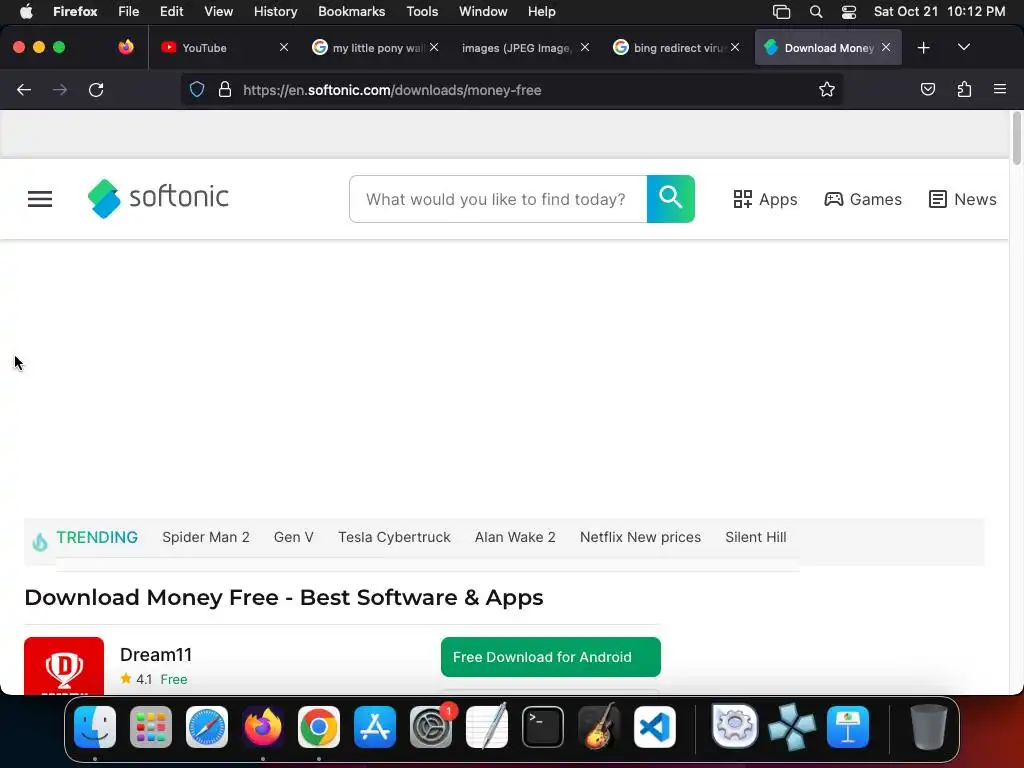
Task: Switch to the images (JPEG Image) tab
Action: click(x=526, y=48)
